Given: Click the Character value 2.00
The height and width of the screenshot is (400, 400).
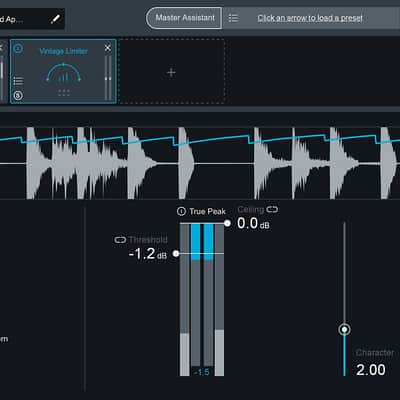Looking at the screenshot, I should pos(371,370).
